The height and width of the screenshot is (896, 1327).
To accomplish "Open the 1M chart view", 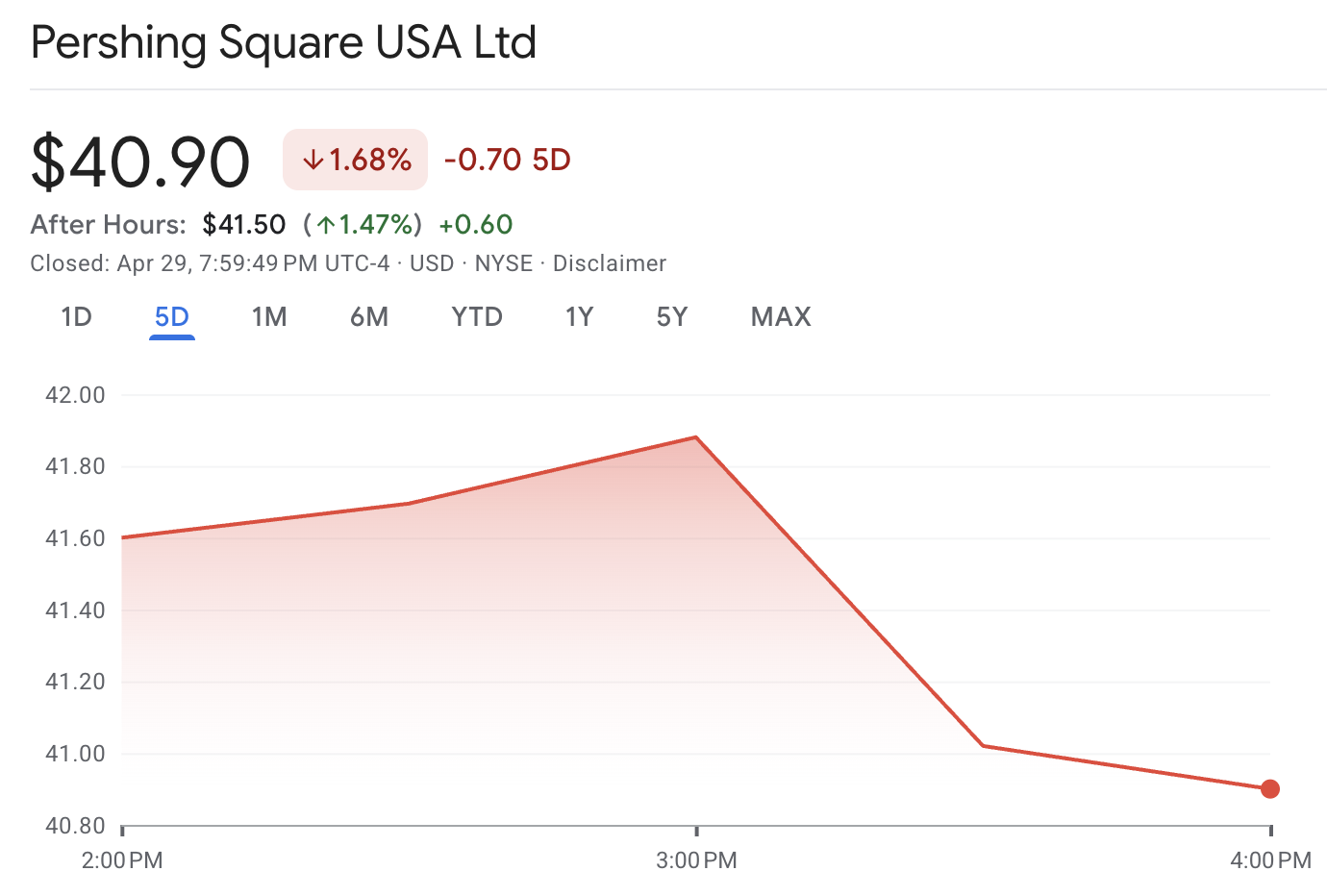I will click(269, 316).
